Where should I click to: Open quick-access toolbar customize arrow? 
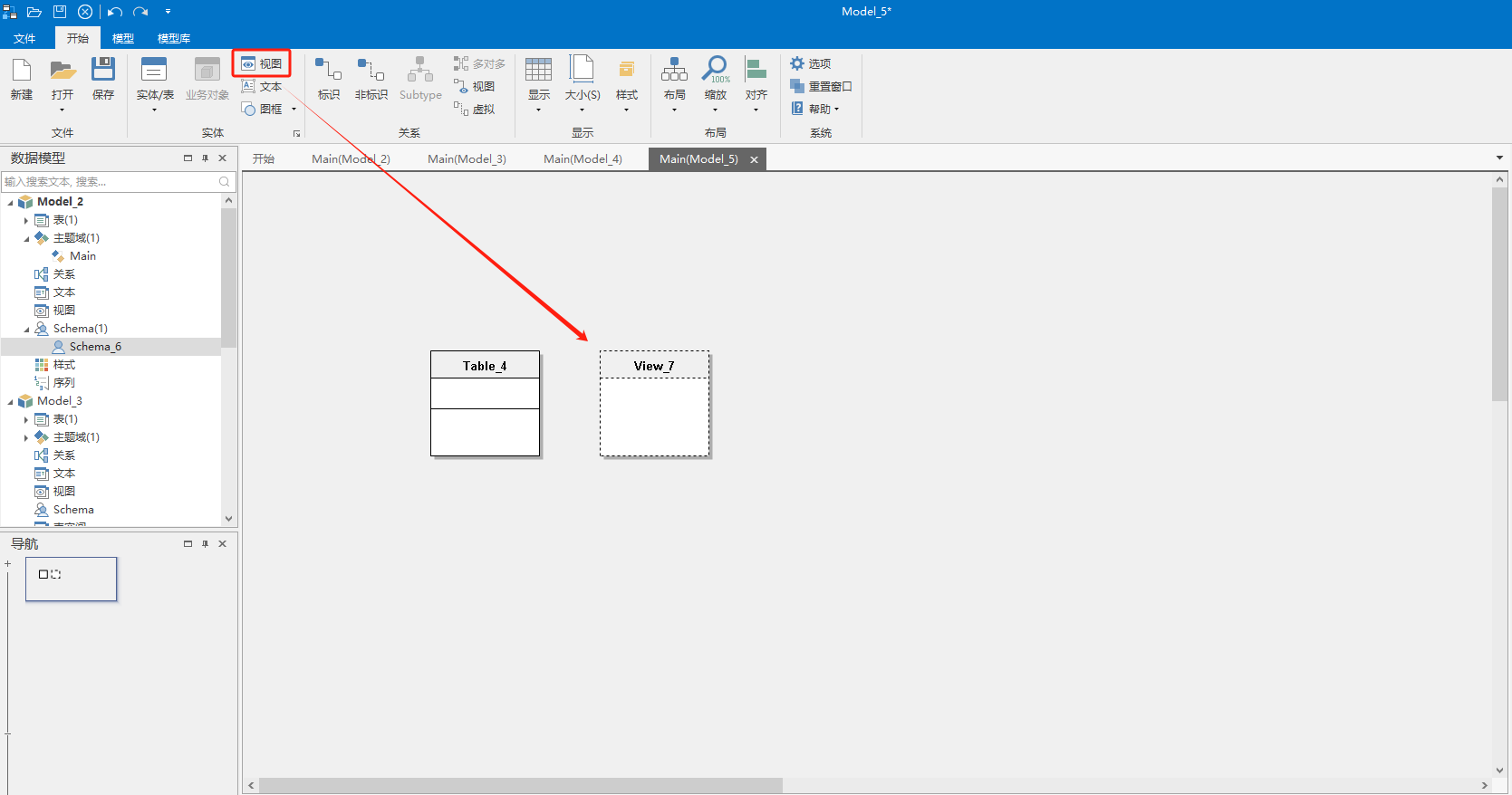pyautogui.click(x=168, y=12)
